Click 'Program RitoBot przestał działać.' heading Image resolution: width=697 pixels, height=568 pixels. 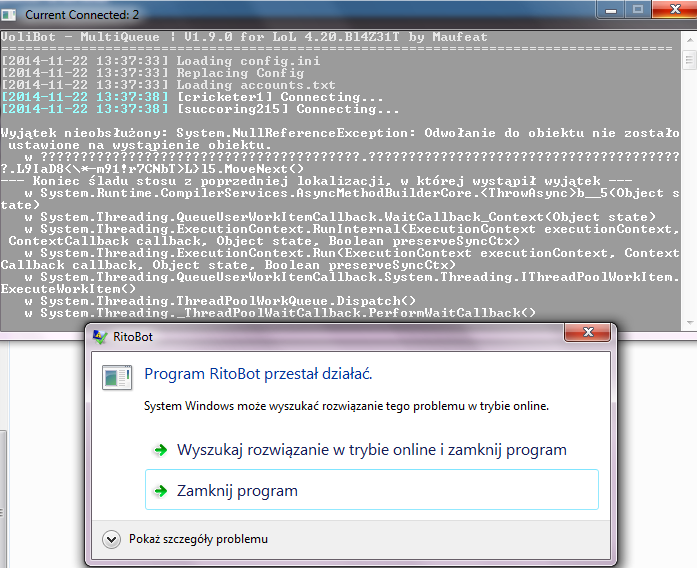point(258,374)
